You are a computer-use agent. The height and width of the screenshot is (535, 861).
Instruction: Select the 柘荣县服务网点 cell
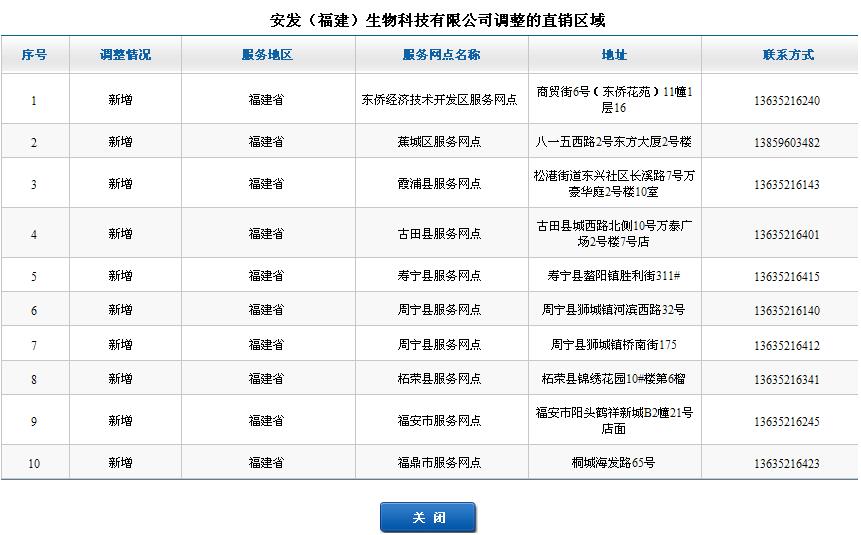[439, 378]
